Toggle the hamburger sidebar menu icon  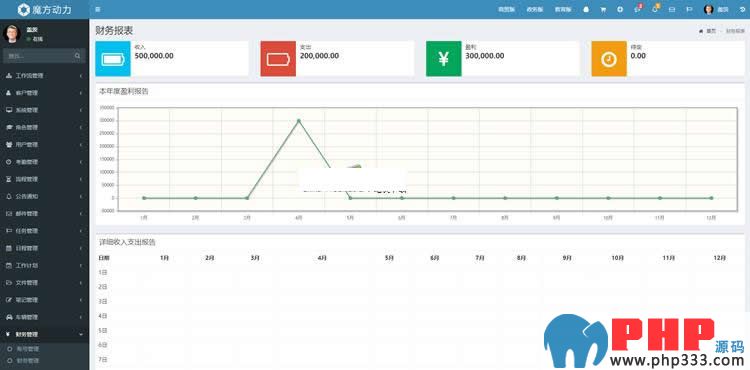98,9
